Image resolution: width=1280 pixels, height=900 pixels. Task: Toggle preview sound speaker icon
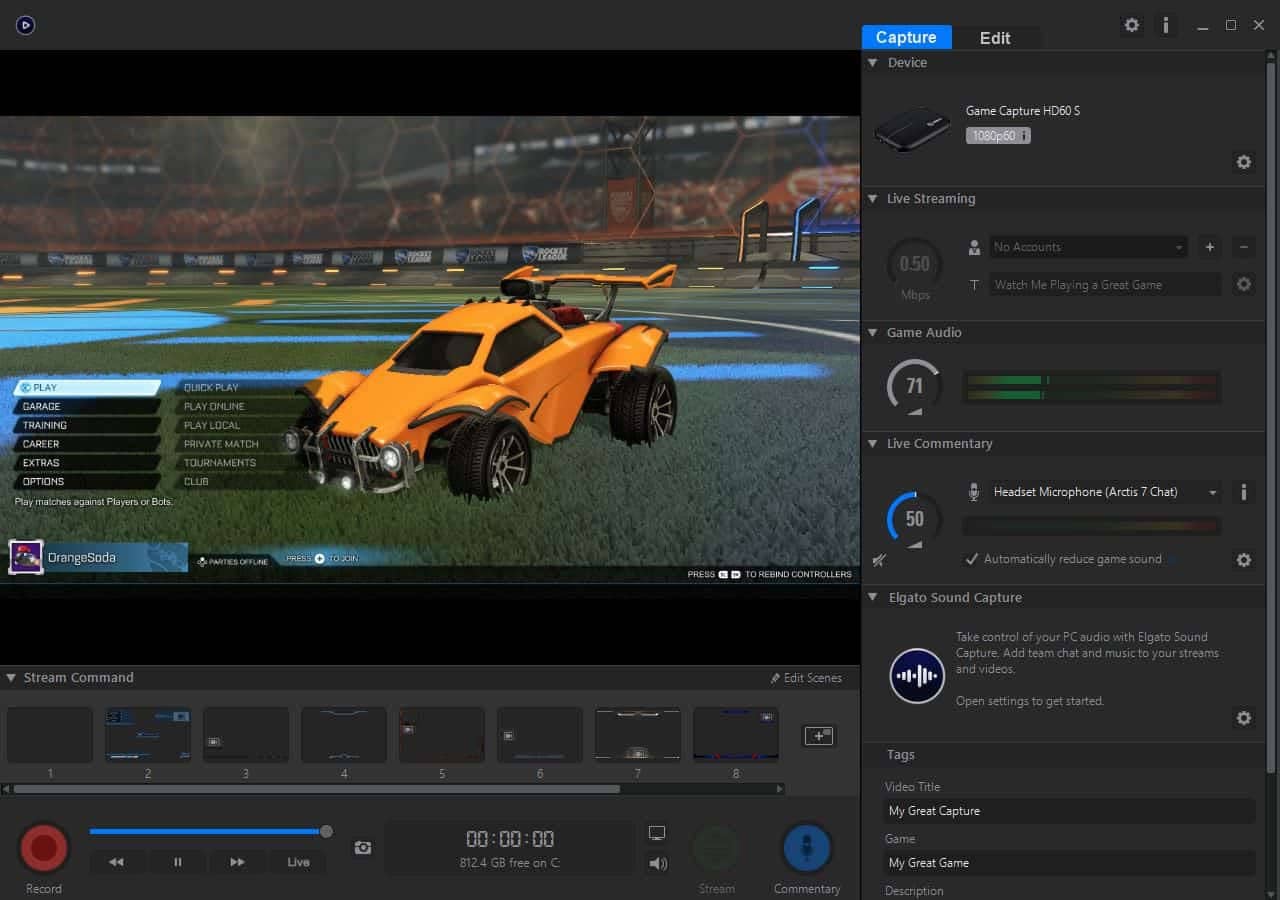(x=657, y=863)
